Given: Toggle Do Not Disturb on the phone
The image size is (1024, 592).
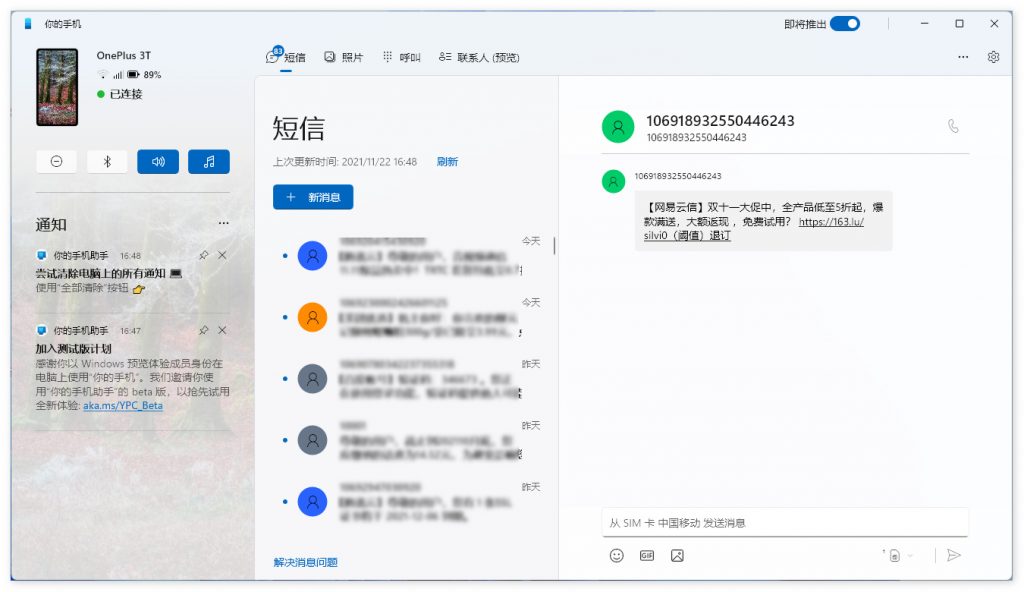Looking at the screenshot, I should pos(57,161).
